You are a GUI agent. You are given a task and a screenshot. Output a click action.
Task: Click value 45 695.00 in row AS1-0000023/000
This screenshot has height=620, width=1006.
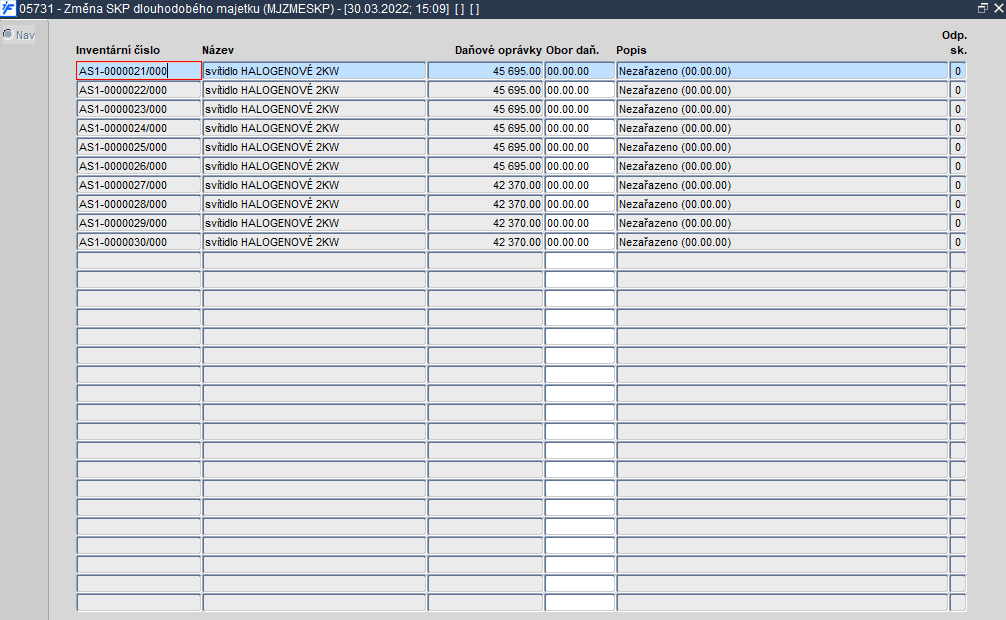[485, 109]
